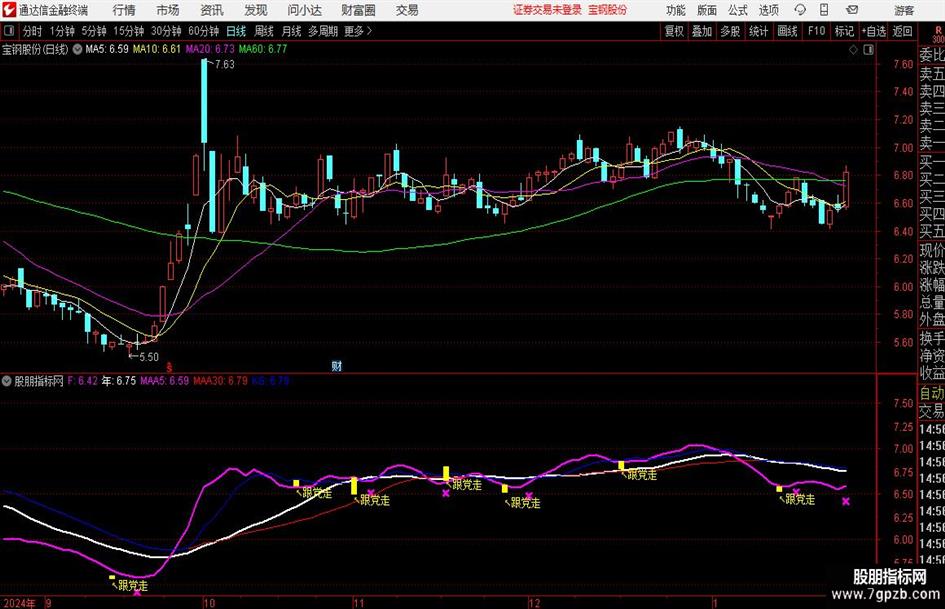Select the 日线 daily tab
Image resolution: width=945 pixels, height=609 pixels.
coord(236,31)
